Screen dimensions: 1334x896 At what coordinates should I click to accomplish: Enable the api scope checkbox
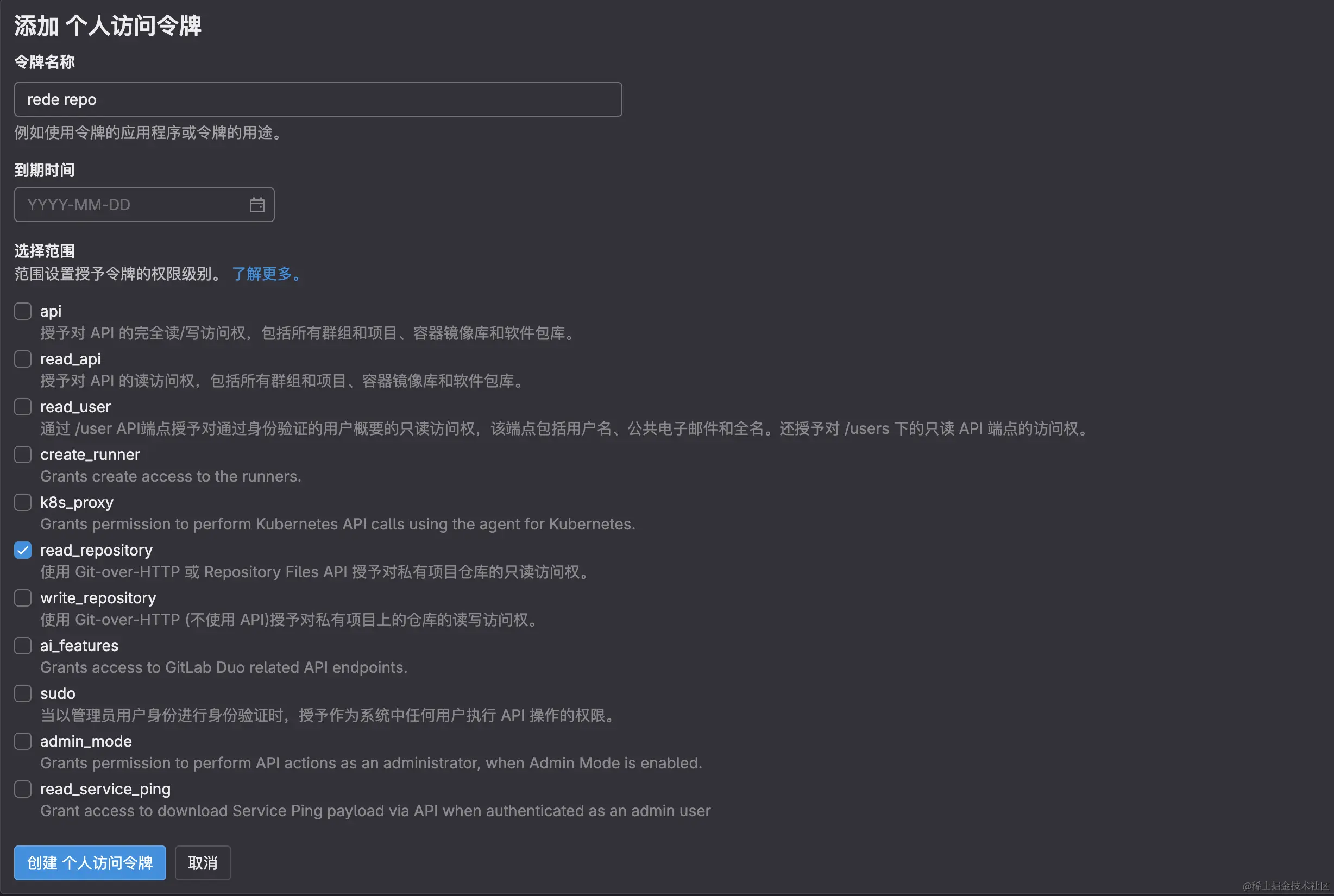(22, 311)
